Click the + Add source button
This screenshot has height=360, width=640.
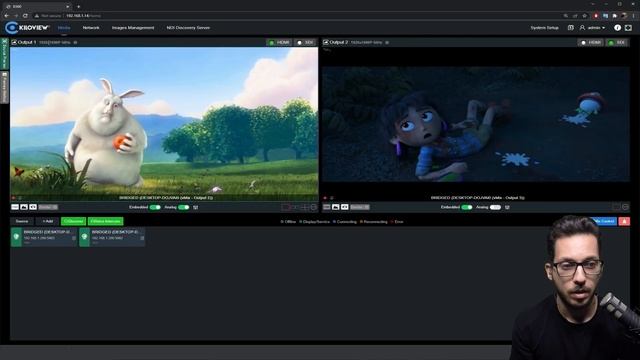[x=47, y=221]
